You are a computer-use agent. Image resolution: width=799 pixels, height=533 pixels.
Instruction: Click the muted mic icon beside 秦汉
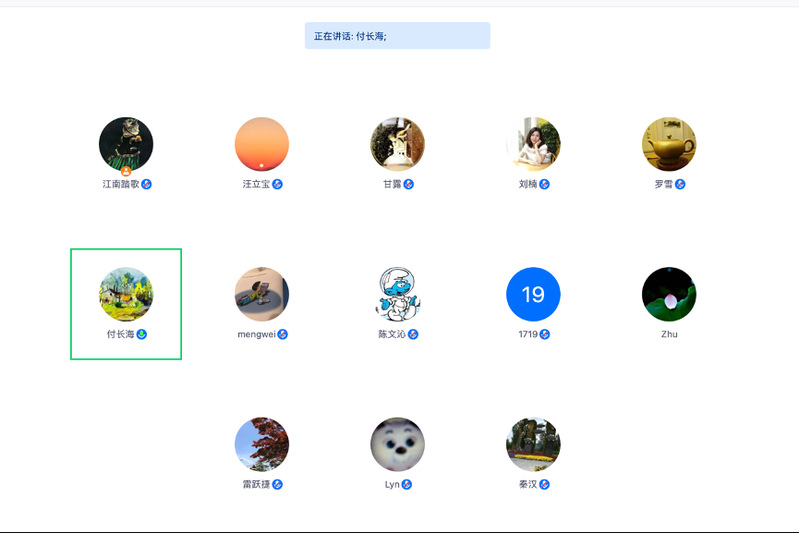544,484
